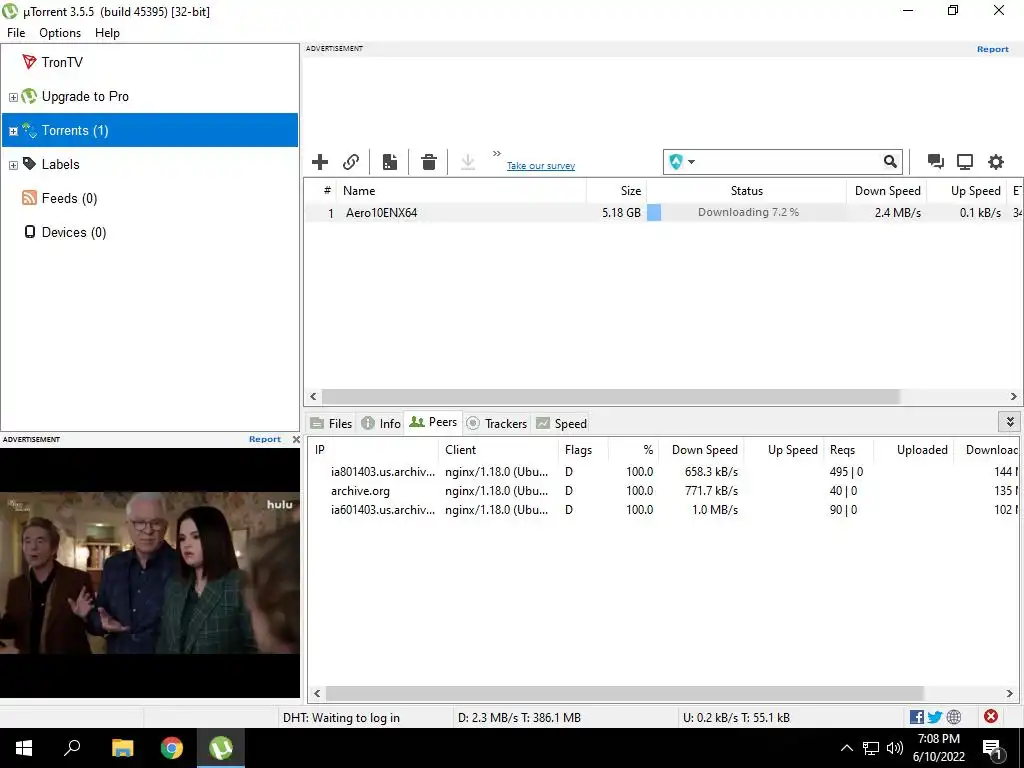Click the Add Torrent plus icon

(x=320, y=162)
